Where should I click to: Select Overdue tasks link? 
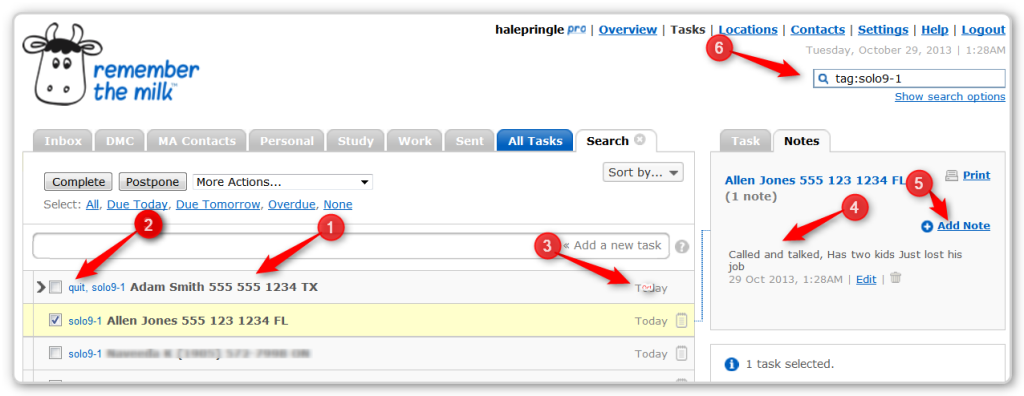(x=292, y=204)
